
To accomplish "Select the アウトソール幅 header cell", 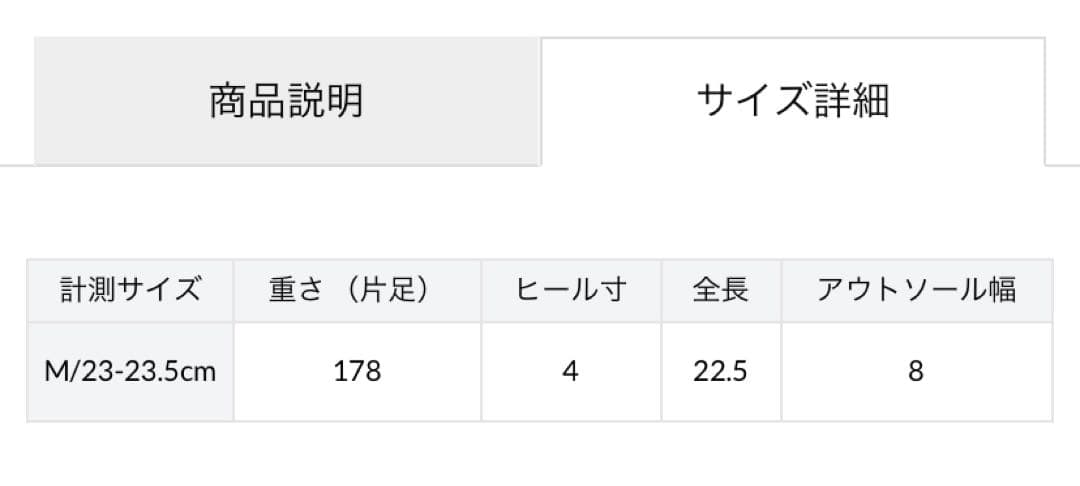I will pos(916,290).
